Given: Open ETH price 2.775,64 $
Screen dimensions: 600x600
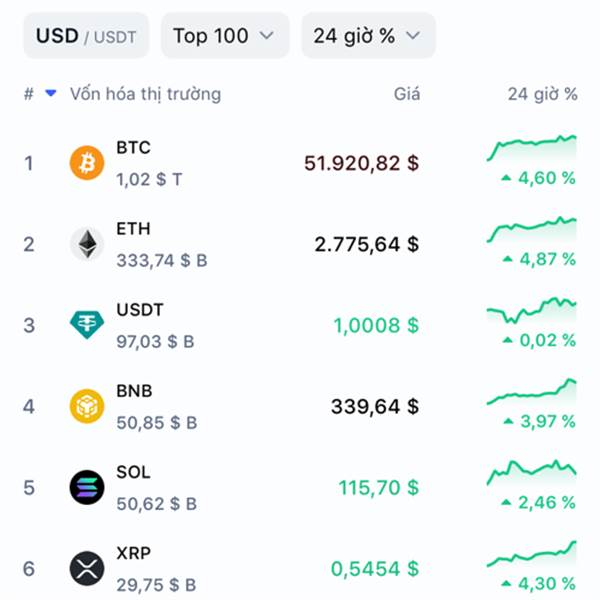Looking at the screenshot, I should pyautogui.click(x=367, y=245).
